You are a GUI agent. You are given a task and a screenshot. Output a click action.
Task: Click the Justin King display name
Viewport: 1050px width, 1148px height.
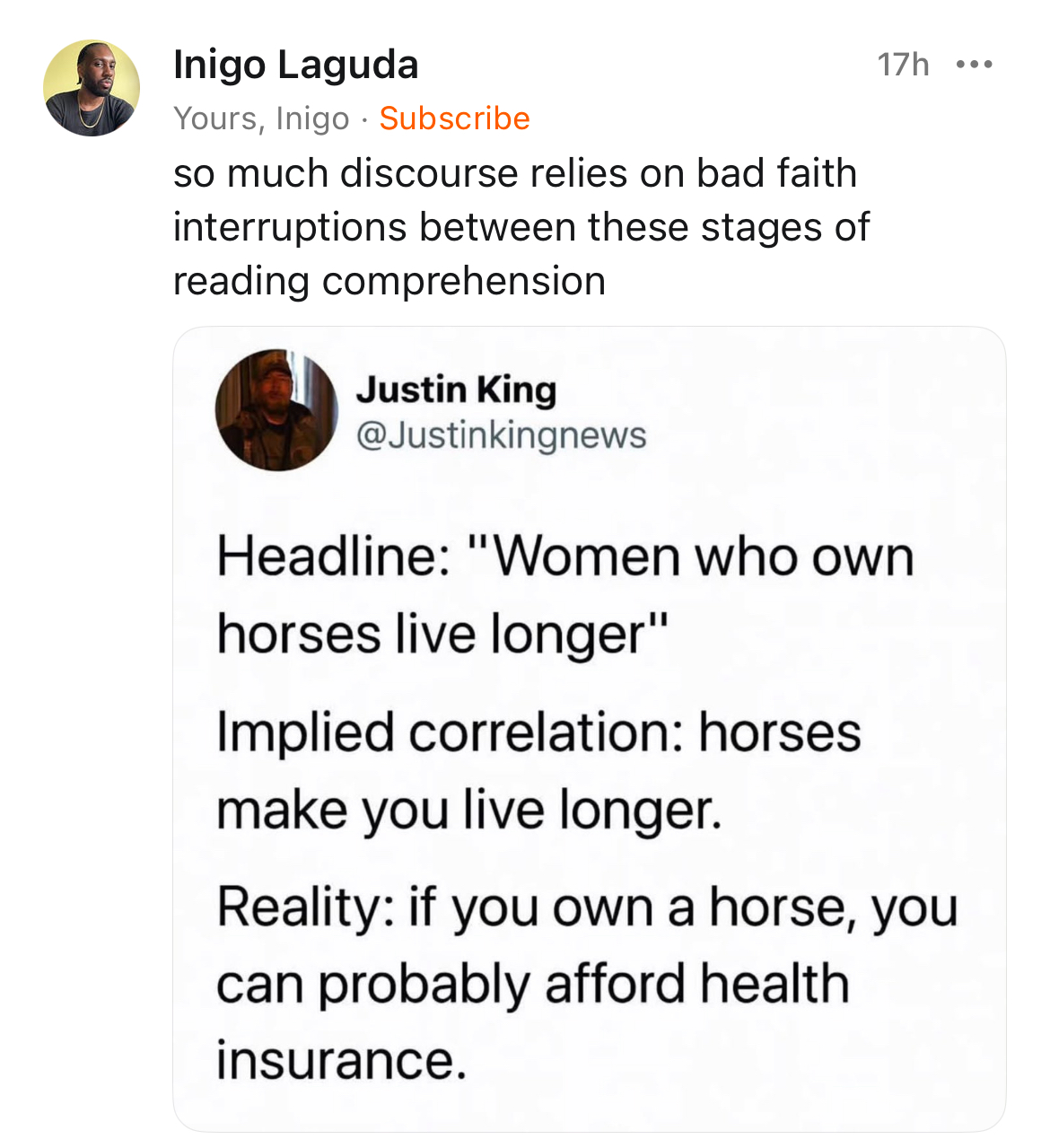coord(456,390)
